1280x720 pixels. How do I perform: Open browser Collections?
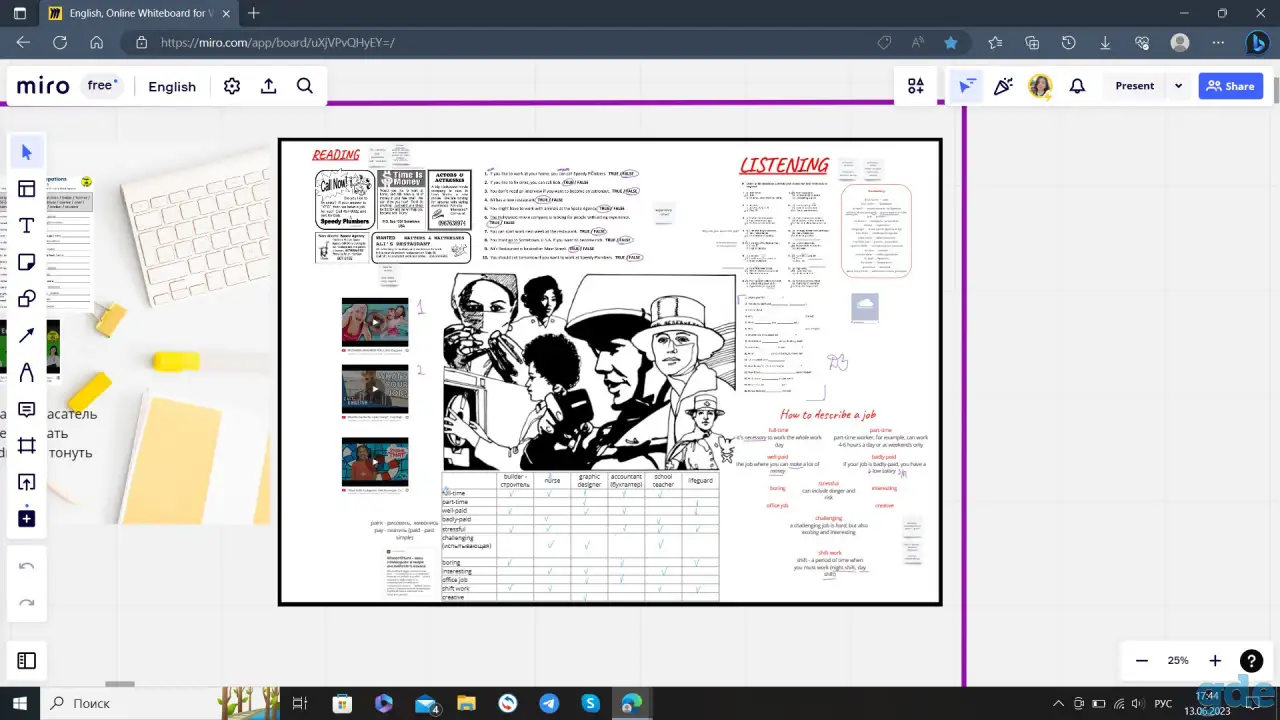point(1032,43)
